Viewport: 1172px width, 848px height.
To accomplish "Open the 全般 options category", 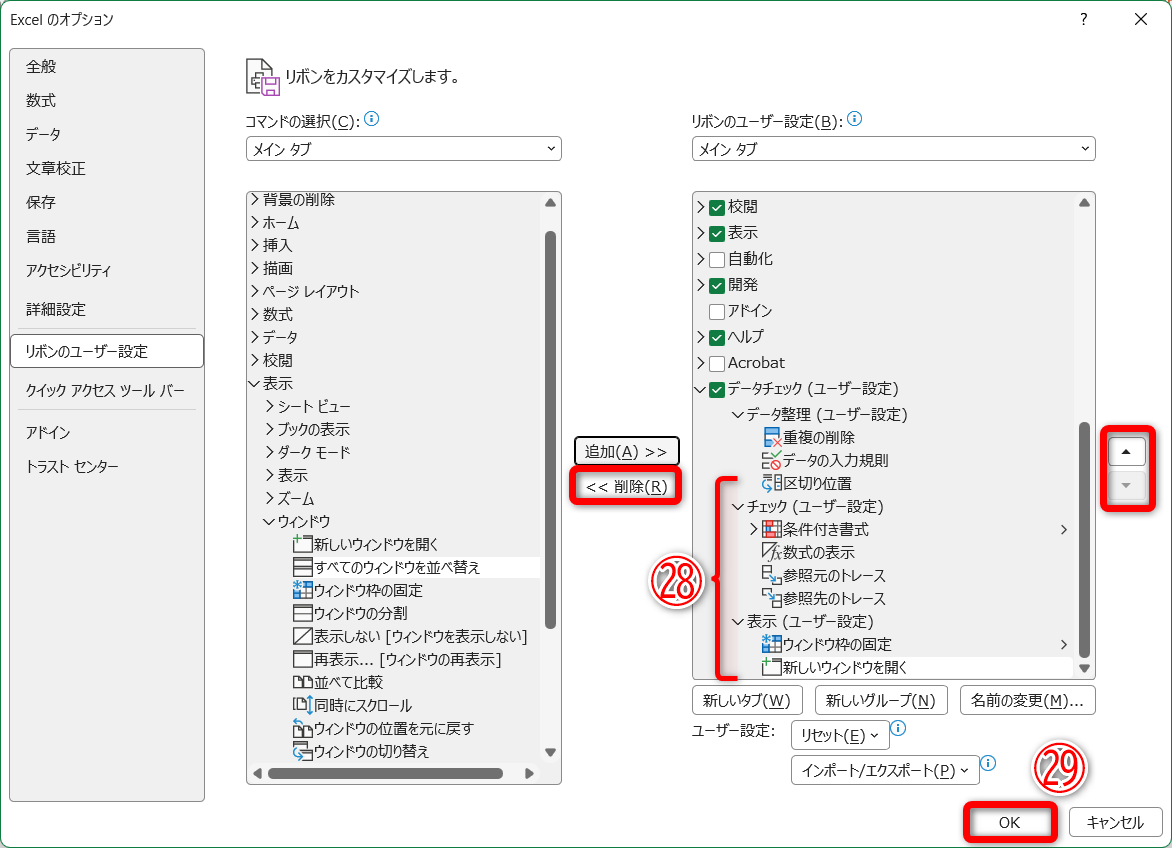I will click(x=106, y=66).
